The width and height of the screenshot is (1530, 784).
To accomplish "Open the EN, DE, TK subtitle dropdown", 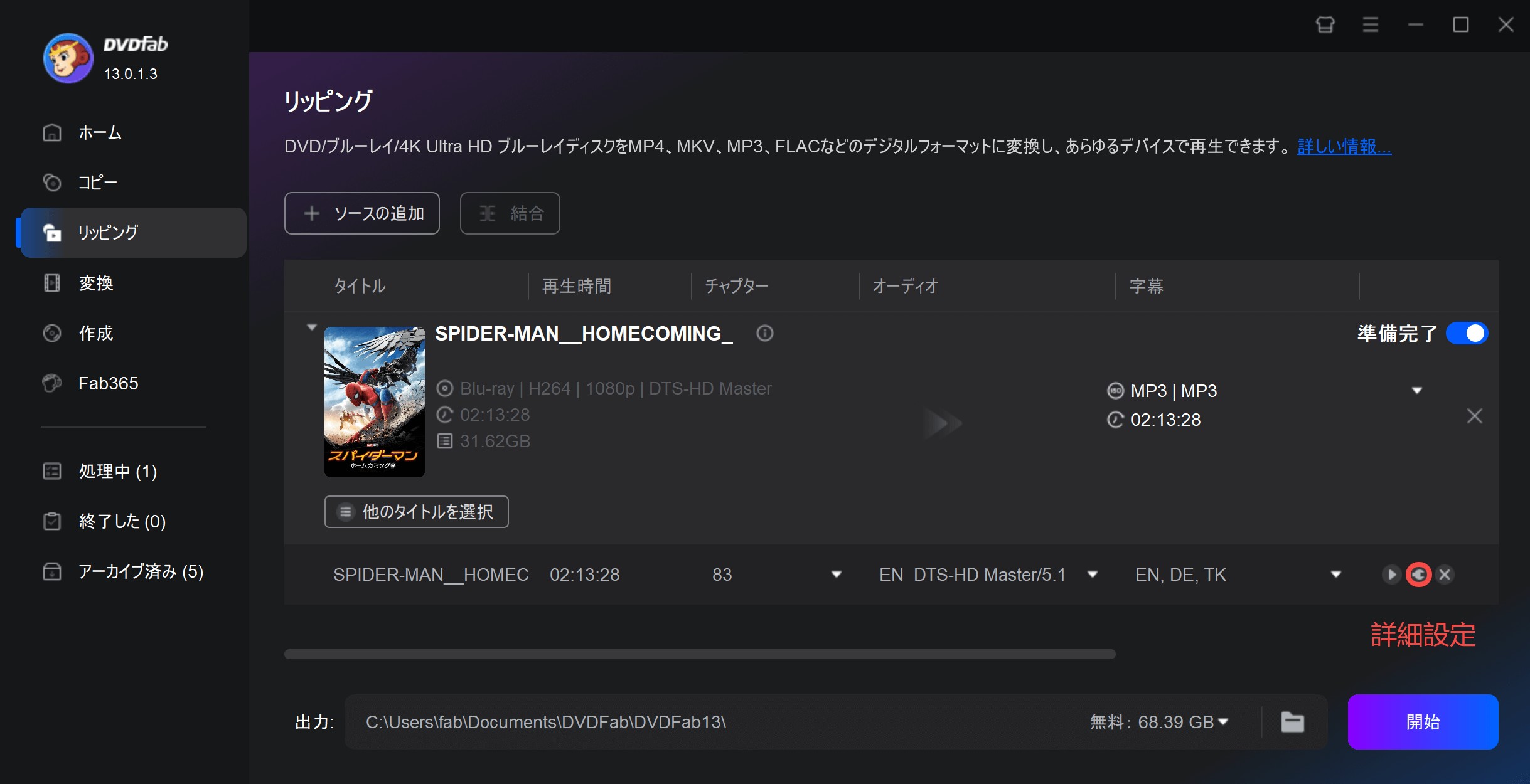I will tap(1336, 575).
